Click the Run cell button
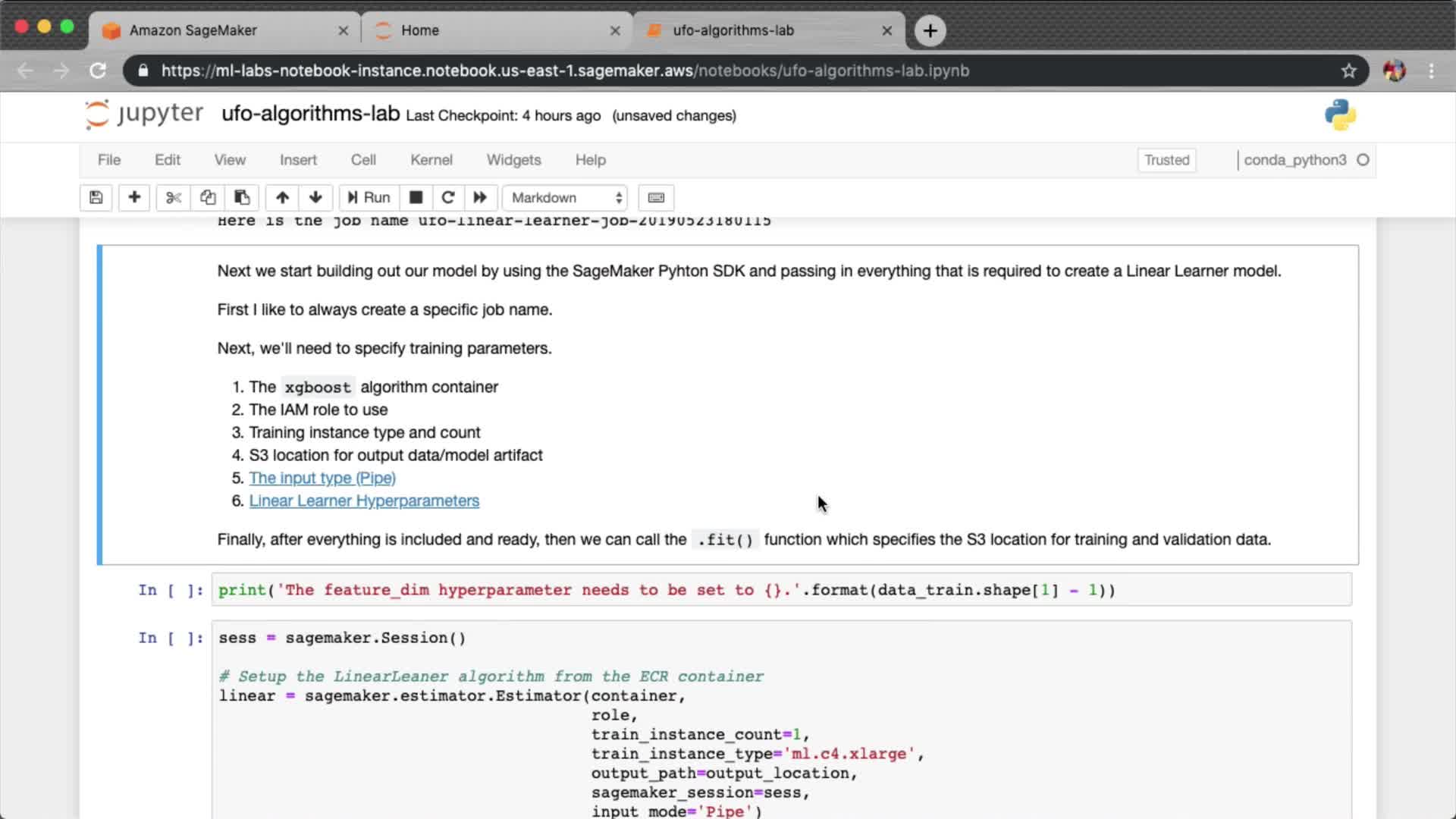This screenshot has height=819, width=1456. pyautogui.click(x=369, y=197)
